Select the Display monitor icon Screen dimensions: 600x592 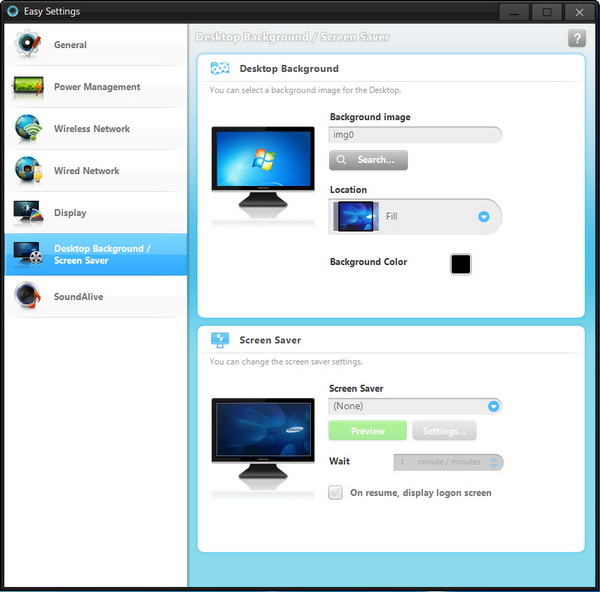coord(27,213)
